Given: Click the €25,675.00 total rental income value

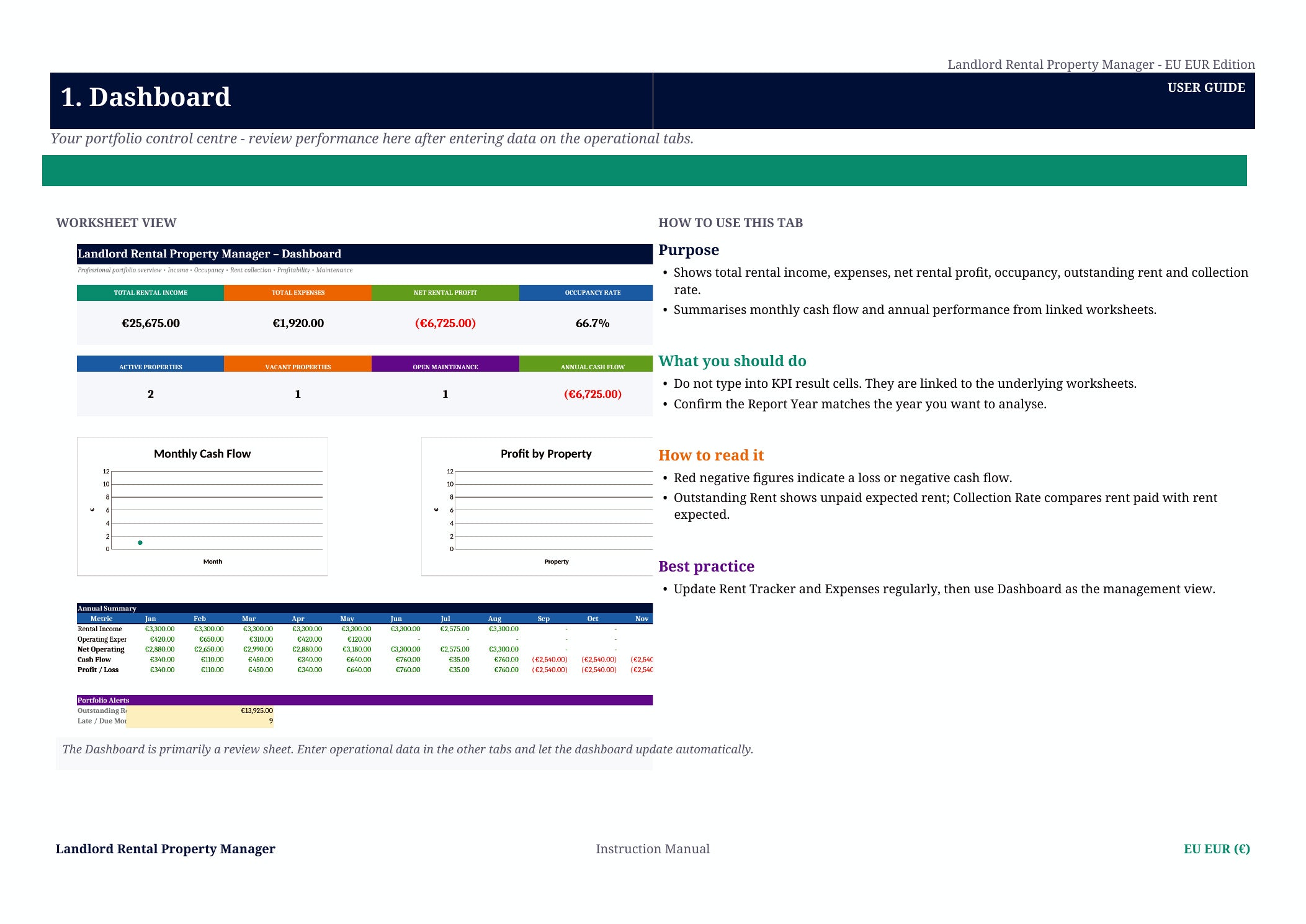Looking at the screenshot, I should 150,323.
